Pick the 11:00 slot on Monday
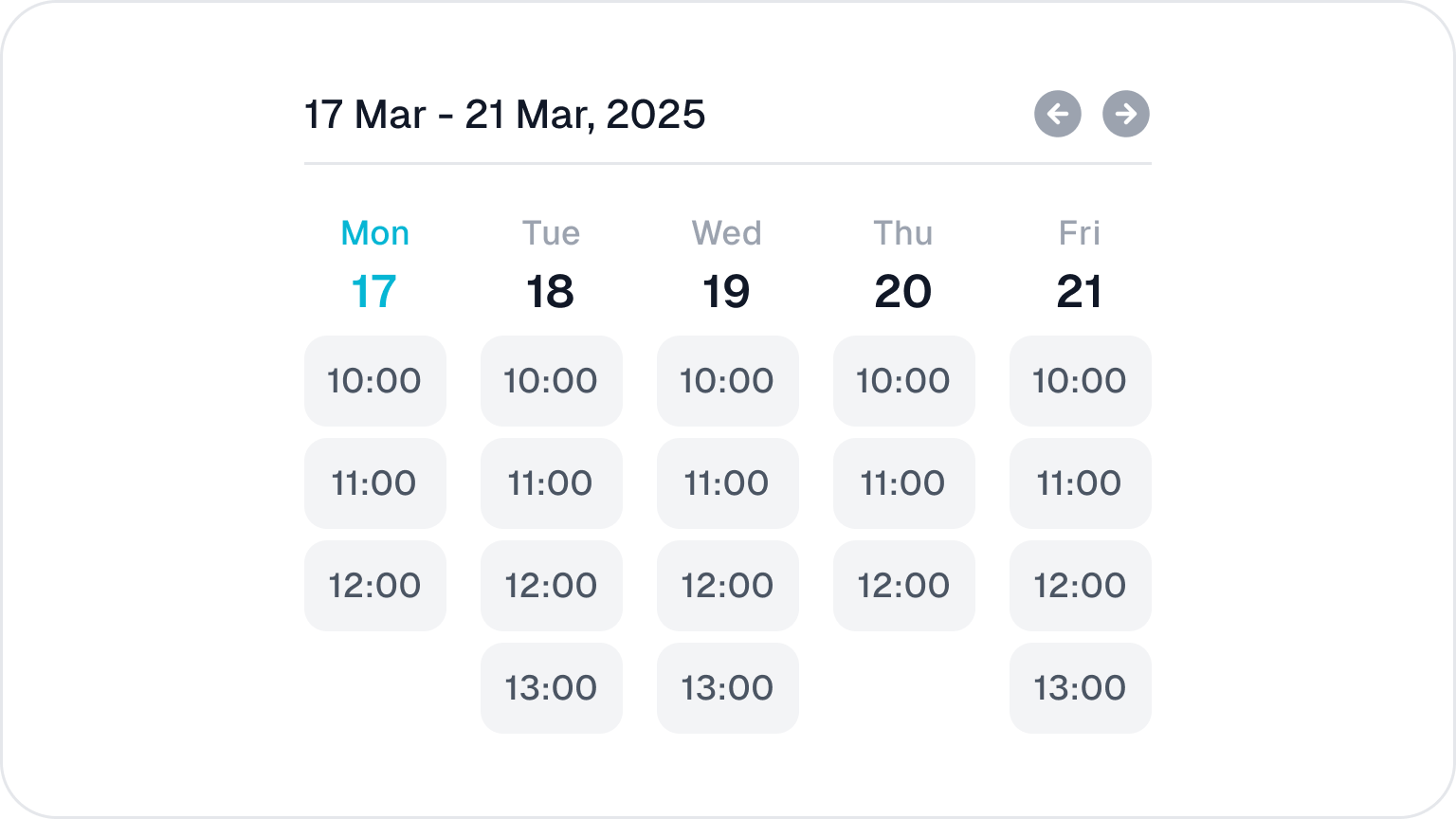This screenshot has height=819, width=1456. click(374, 483)
